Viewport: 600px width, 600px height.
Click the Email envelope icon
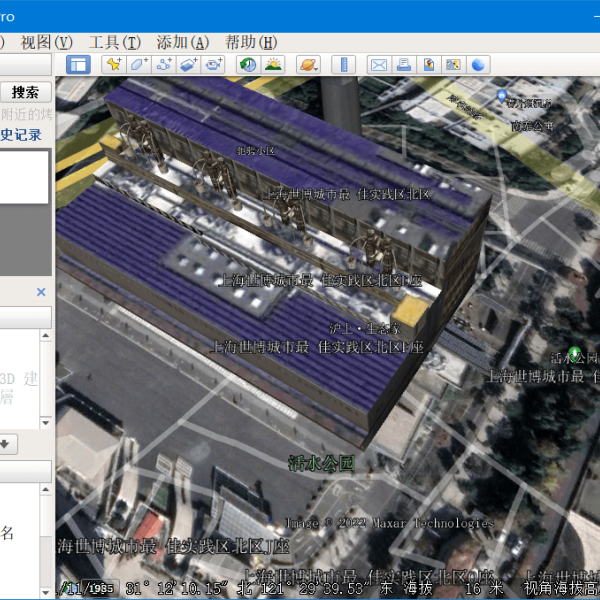pyautogui.click(x=379, y=65)
